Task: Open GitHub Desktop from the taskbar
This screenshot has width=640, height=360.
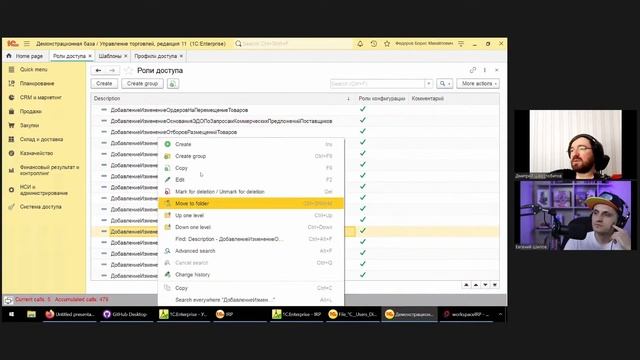Action: (126, 314)
